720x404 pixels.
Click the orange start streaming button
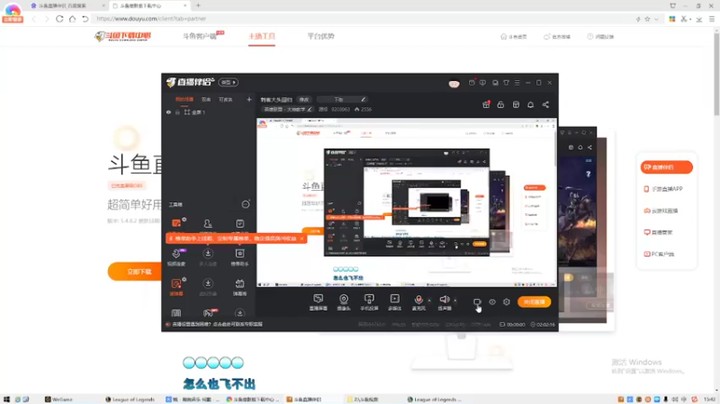[x=534, y=302]
